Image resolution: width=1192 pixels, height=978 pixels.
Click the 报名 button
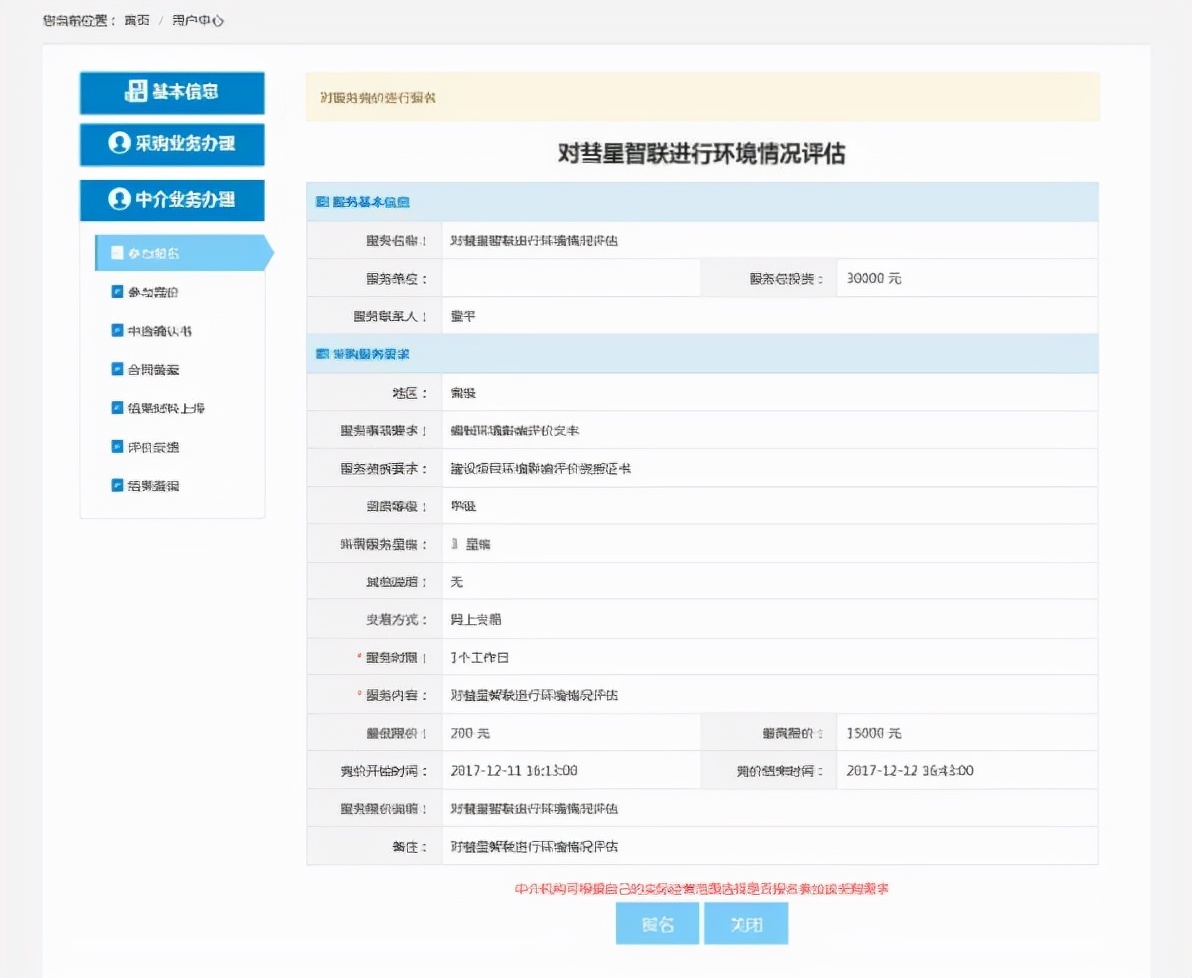coord(657,923)
